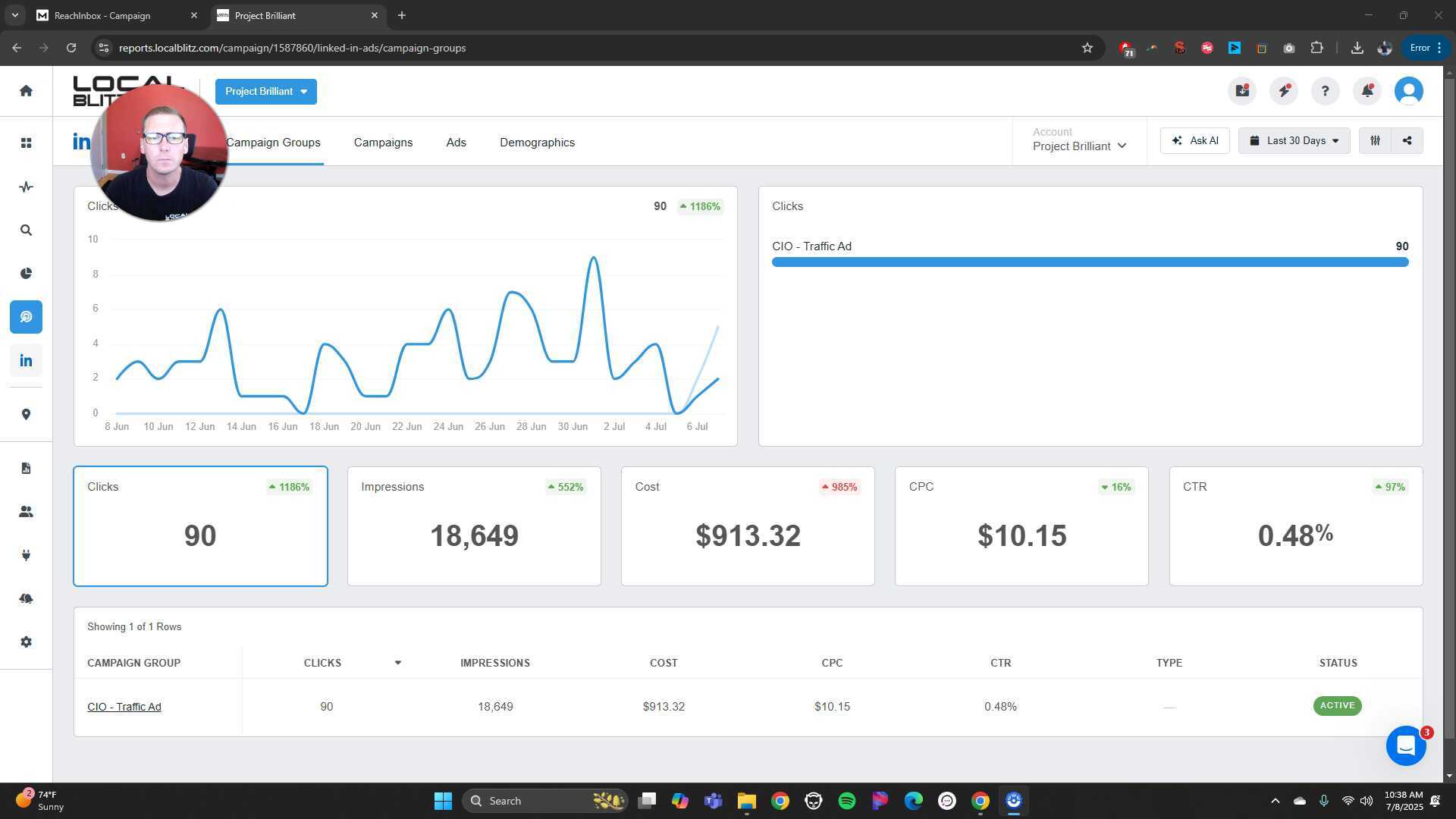Switch to the Demographics tab
The image size is (1456, 819).
537,143
